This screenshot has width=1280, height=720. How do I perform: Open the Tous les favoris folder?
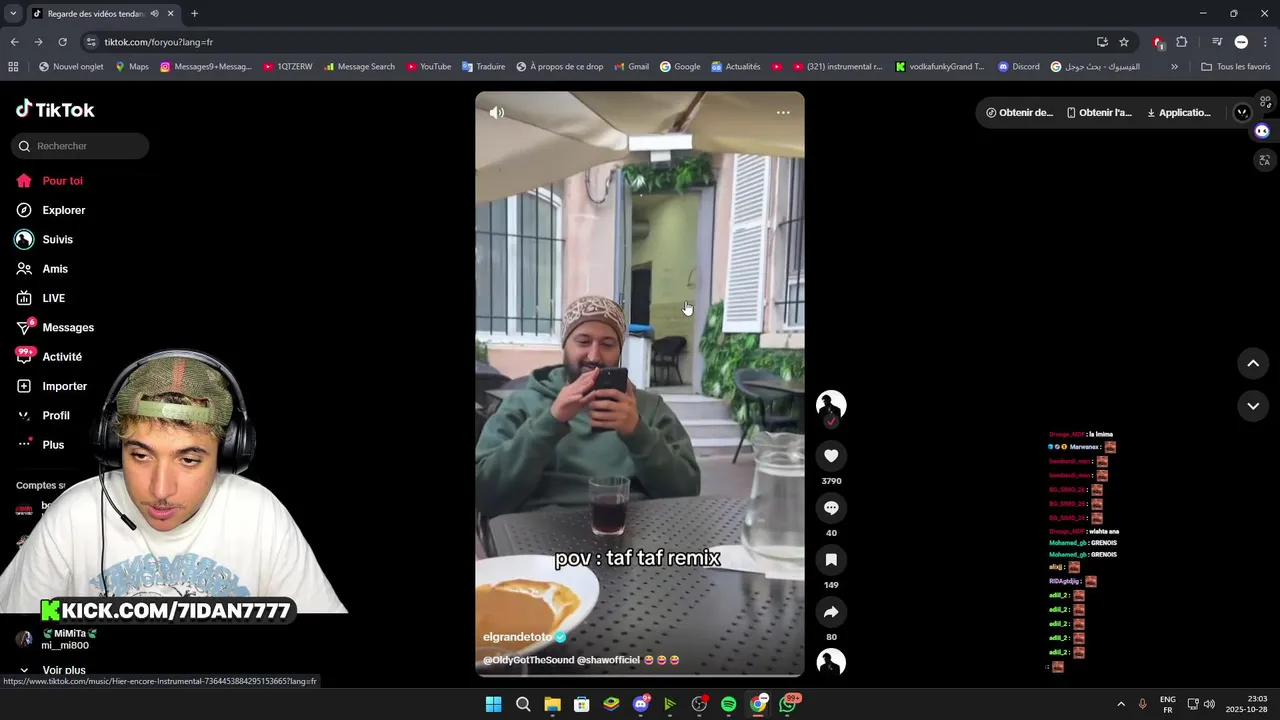1235,67
